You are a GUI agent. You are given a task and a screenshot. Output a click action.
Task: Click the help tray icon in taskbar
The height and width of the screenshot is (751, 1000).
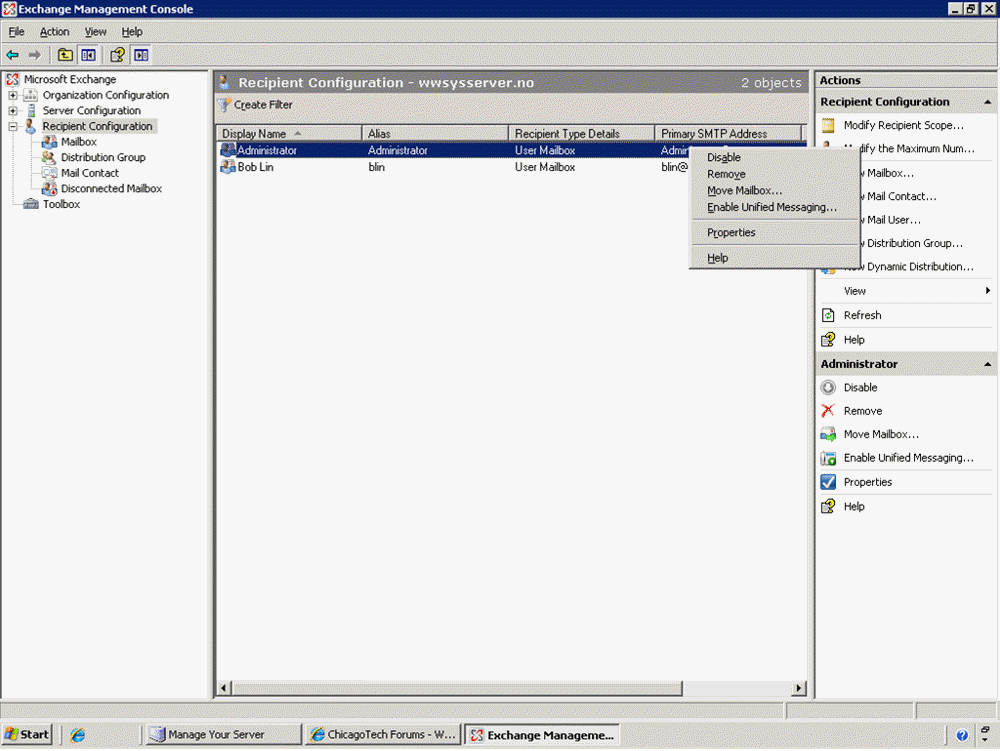(x=962, y=735)
